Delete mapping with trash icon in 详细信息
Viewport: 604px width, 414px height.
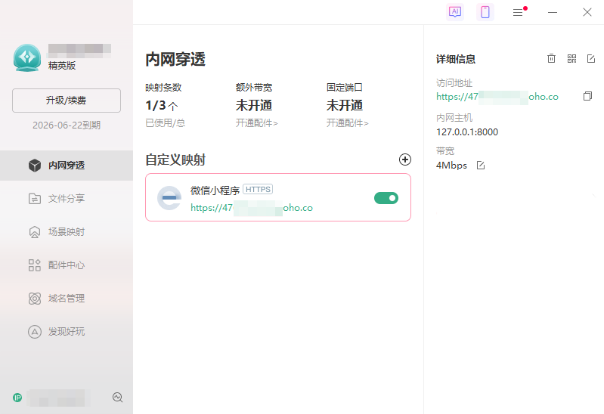pos(551,59)
